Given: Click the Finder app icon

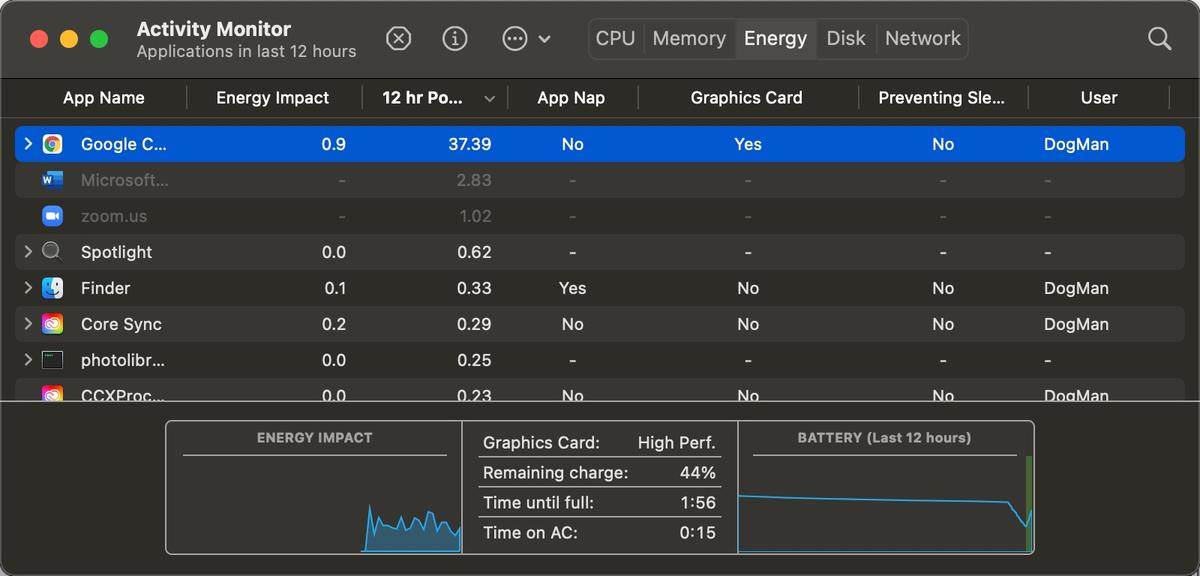Looking at the screenshot, I should point(53,288).
